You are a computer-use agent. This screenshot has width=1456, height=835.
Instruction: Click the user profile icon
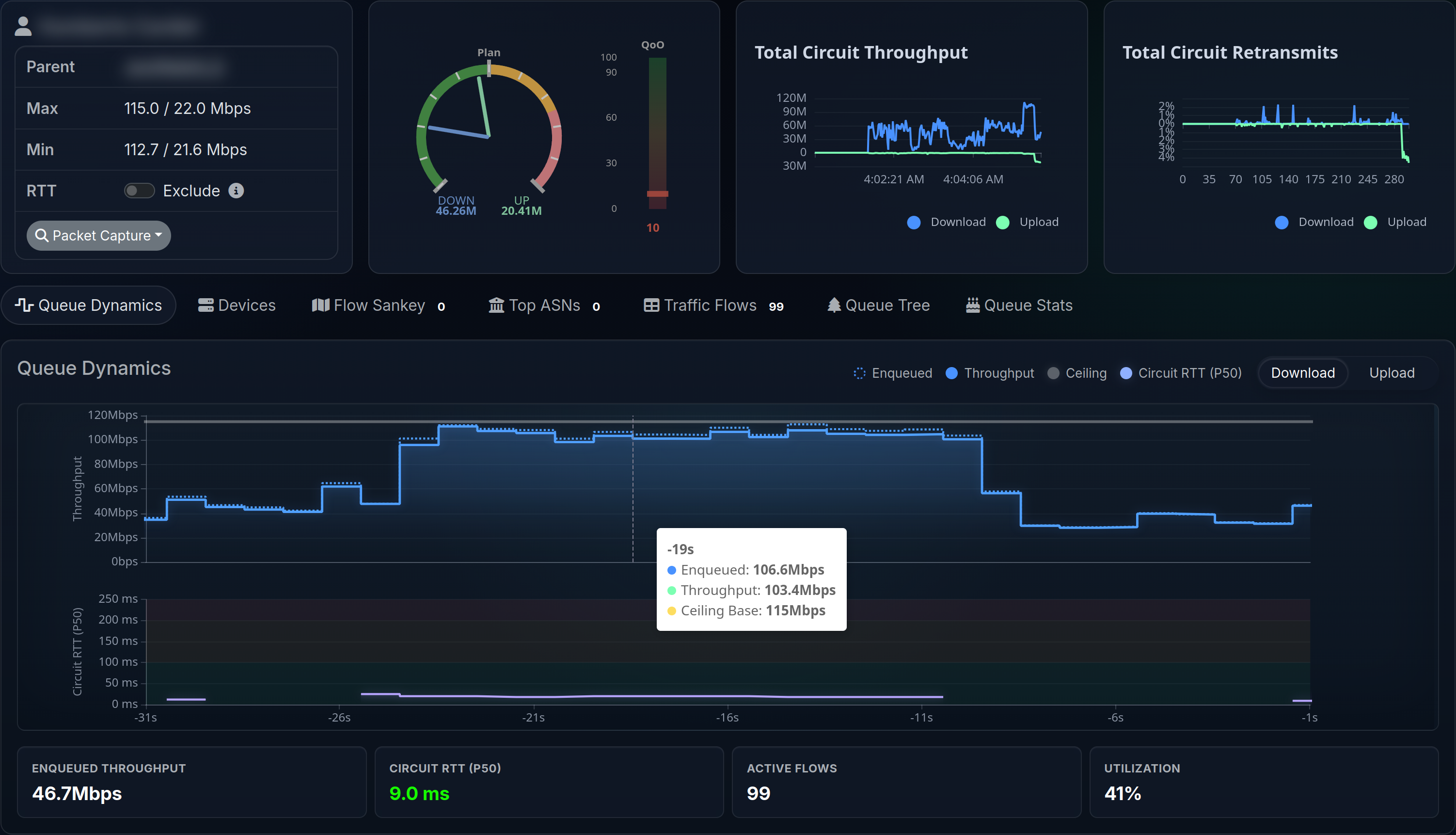[23, 26]
